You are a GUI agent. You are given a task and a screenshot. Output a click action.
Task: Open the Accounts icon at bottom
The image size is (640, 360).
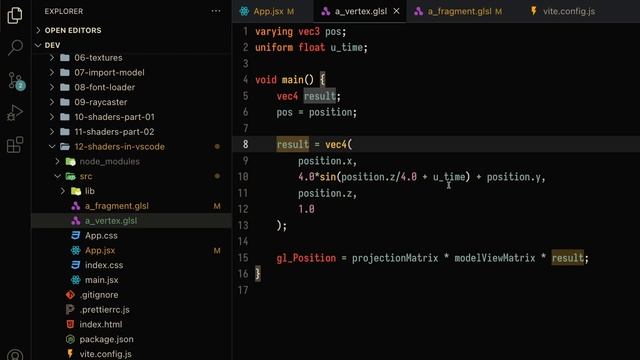point(15,355)
